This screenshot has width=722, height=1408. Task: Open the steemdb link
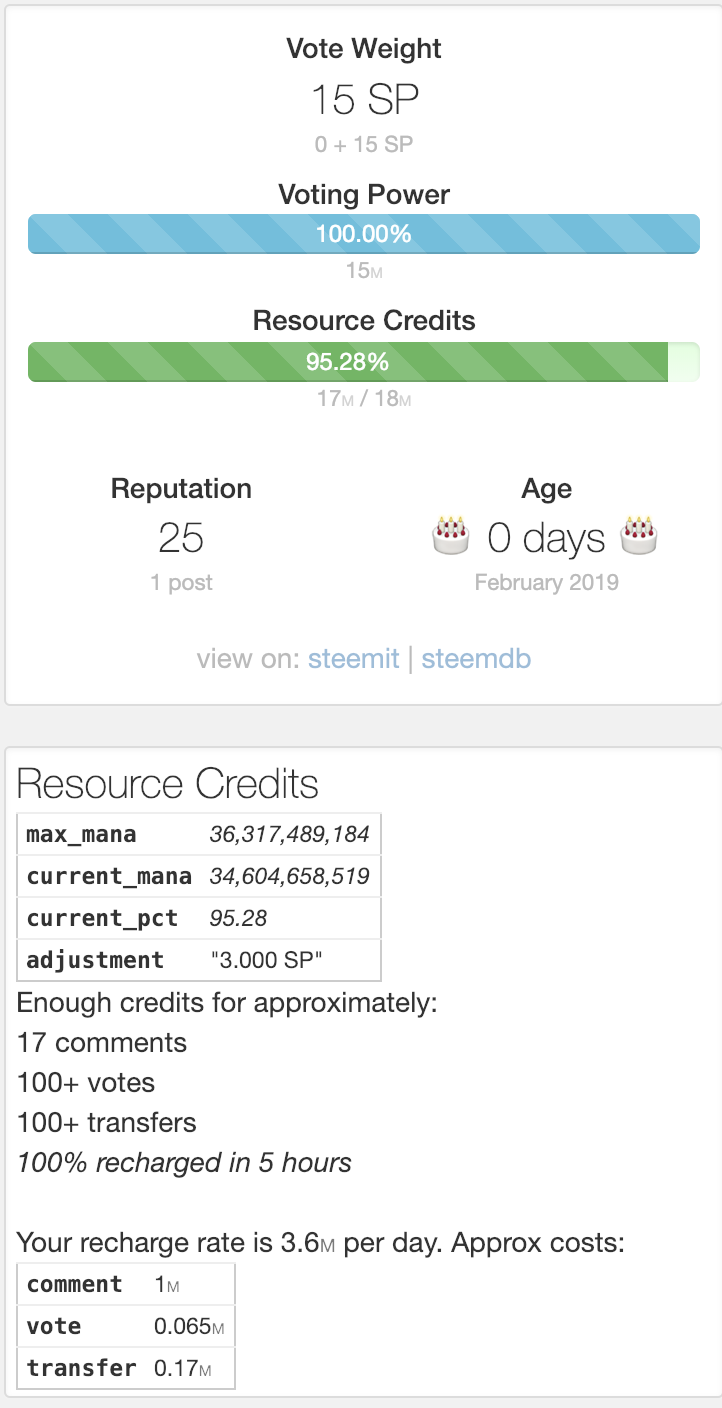click(x=475, y=659)
